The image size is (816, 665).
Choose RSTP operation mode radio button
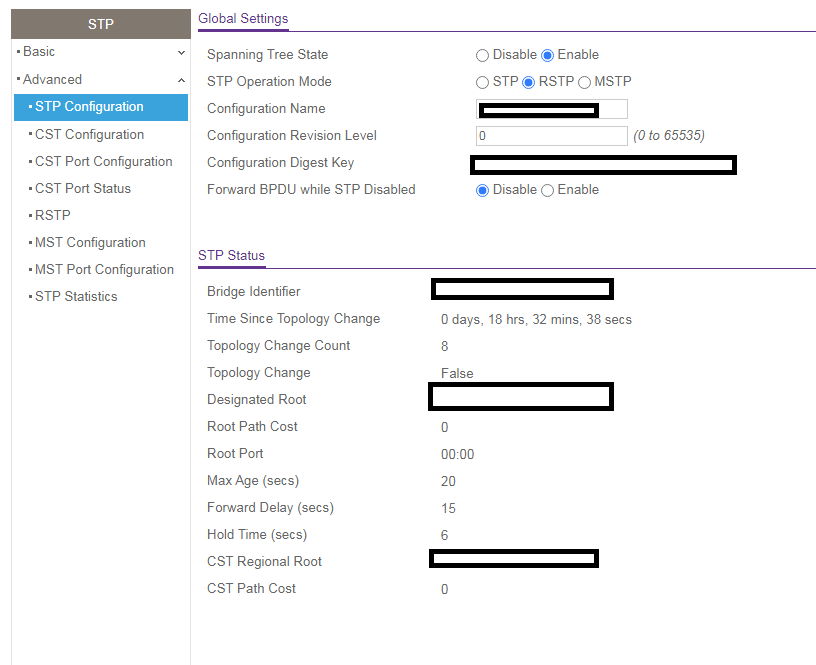(529, 82)
